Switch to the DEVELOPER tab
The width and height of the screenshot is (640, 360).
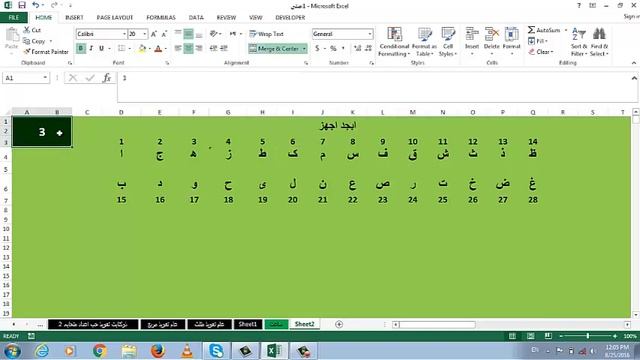[290, 18]
